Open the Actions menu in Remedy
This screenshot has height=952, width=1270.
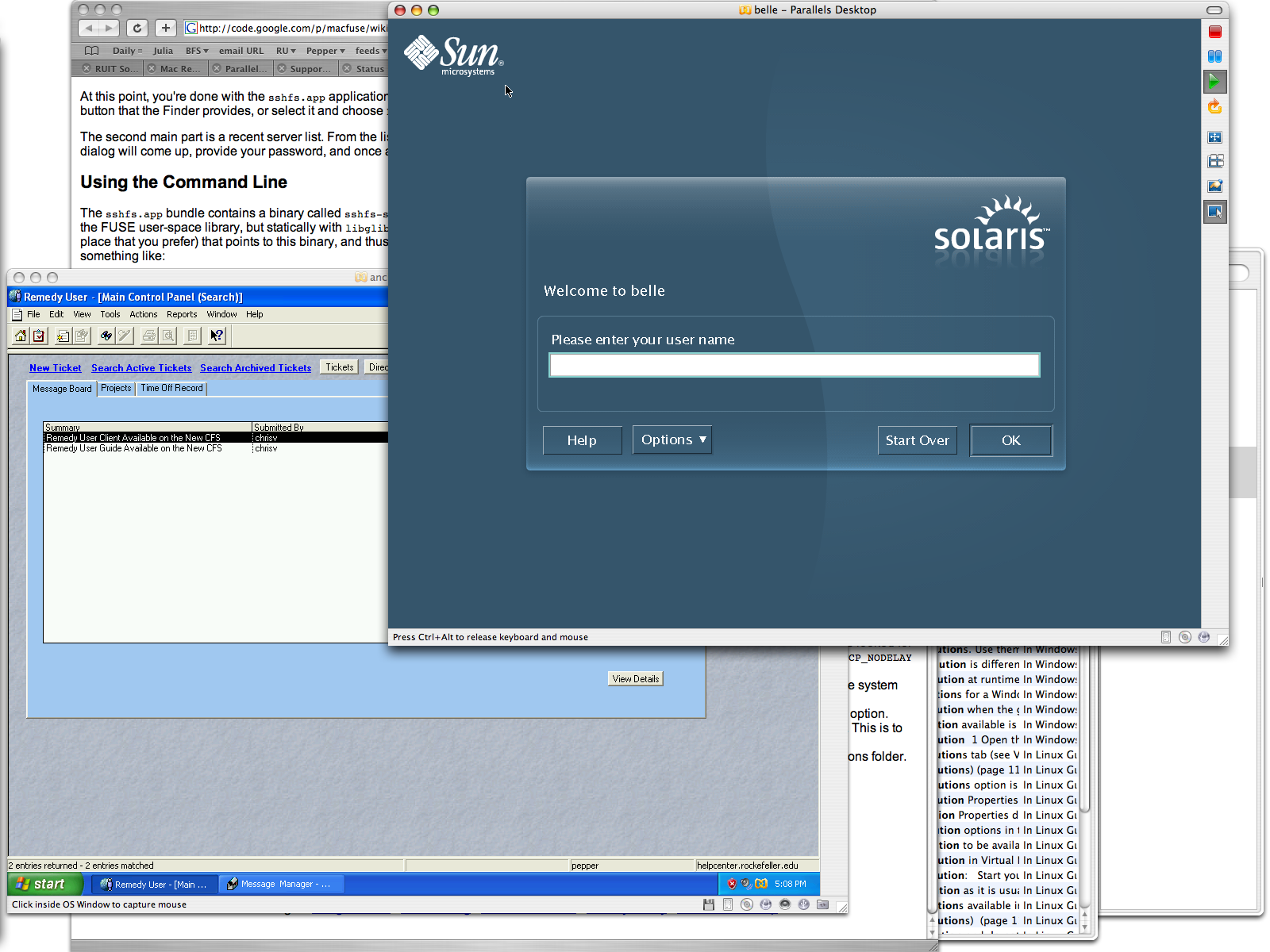click(x=143, y=315)
